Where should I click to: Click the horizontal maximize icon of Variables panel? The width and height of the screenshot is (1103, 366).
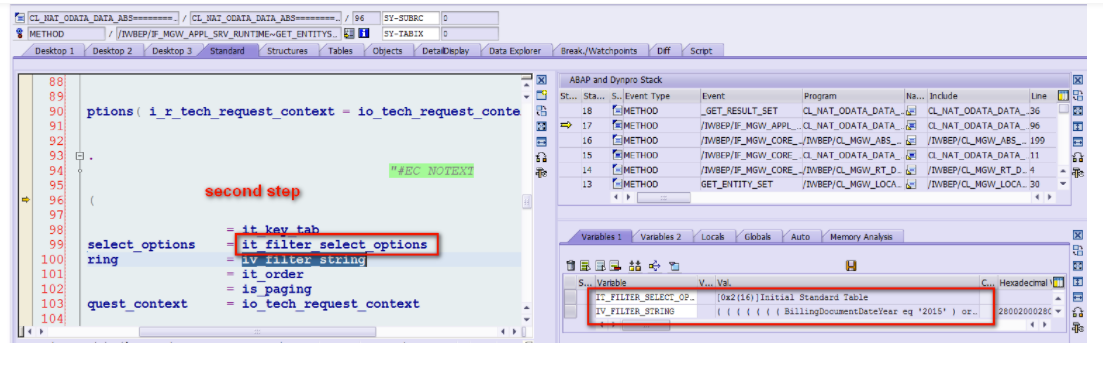coord(1078,298)
